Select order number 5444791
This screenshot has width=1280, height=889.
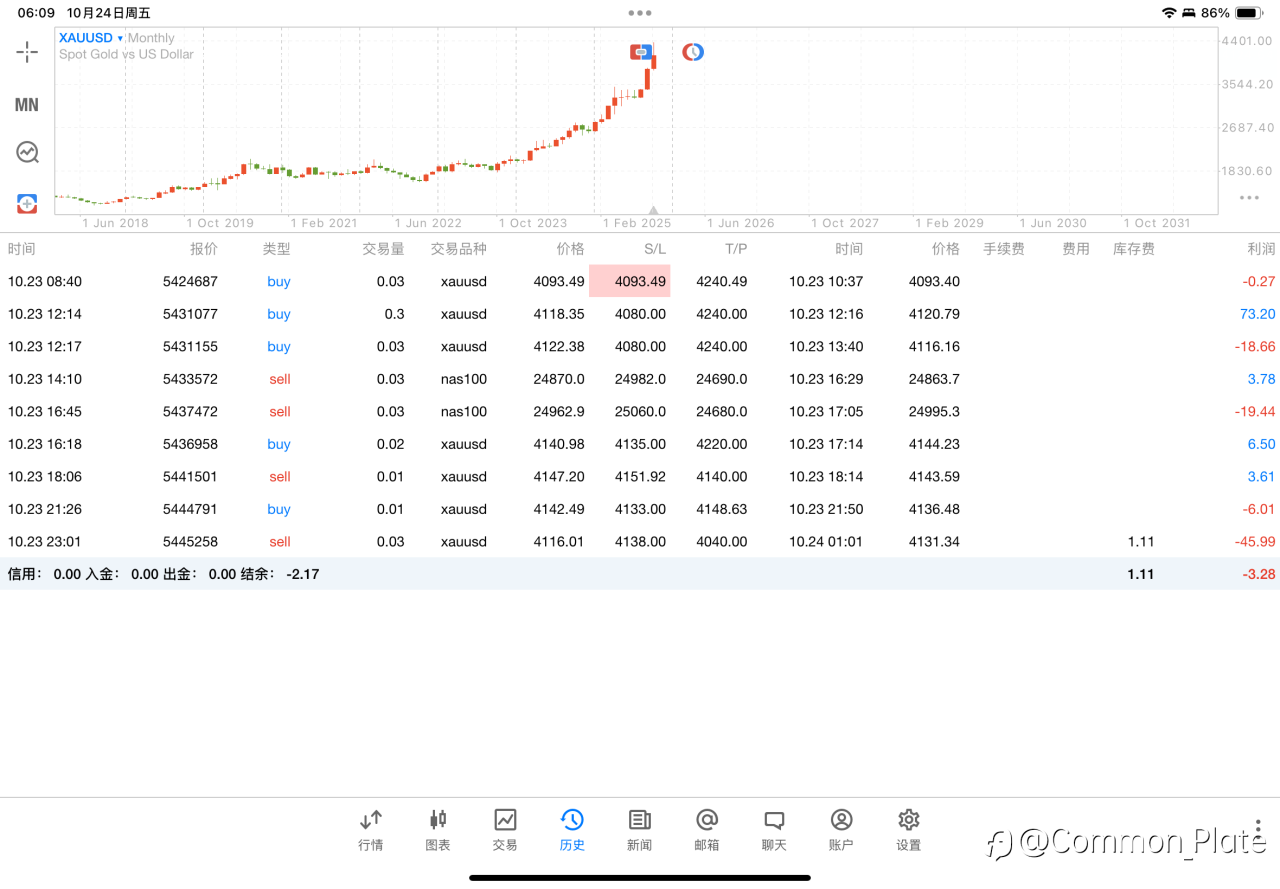point(190,509)
